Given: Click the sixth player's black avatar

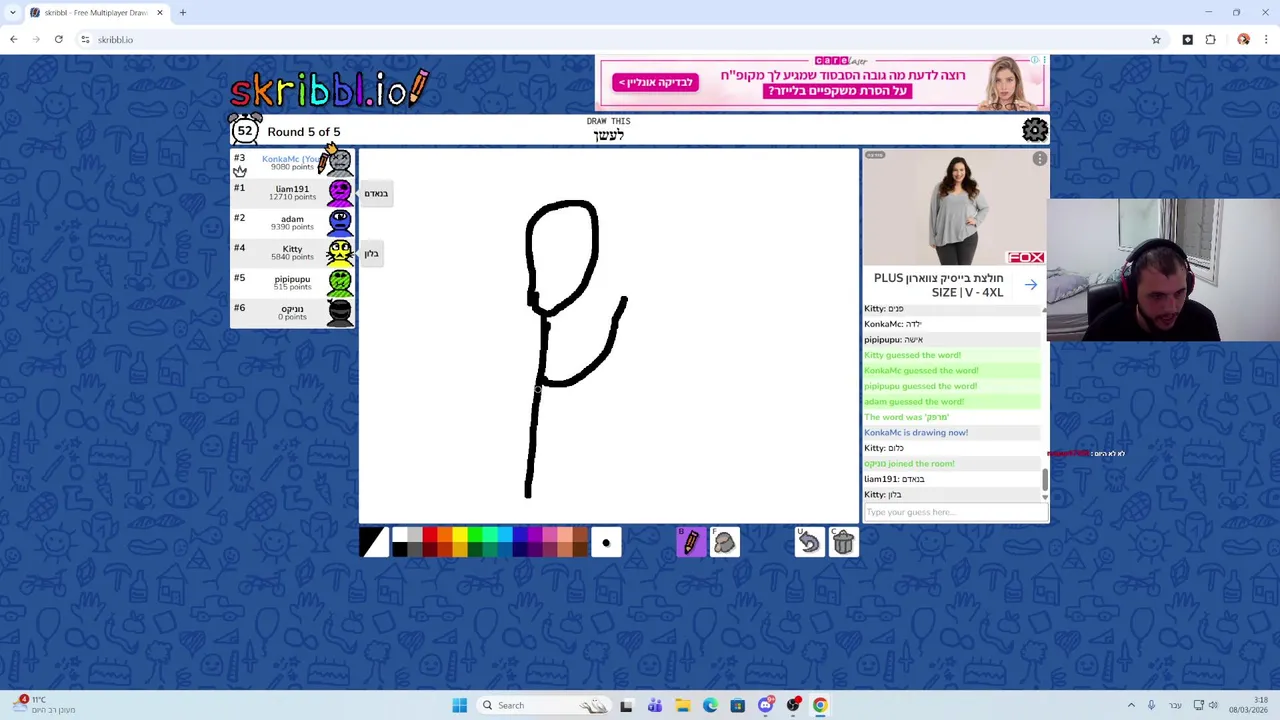Looking at the screenshot, I should 340,312.
